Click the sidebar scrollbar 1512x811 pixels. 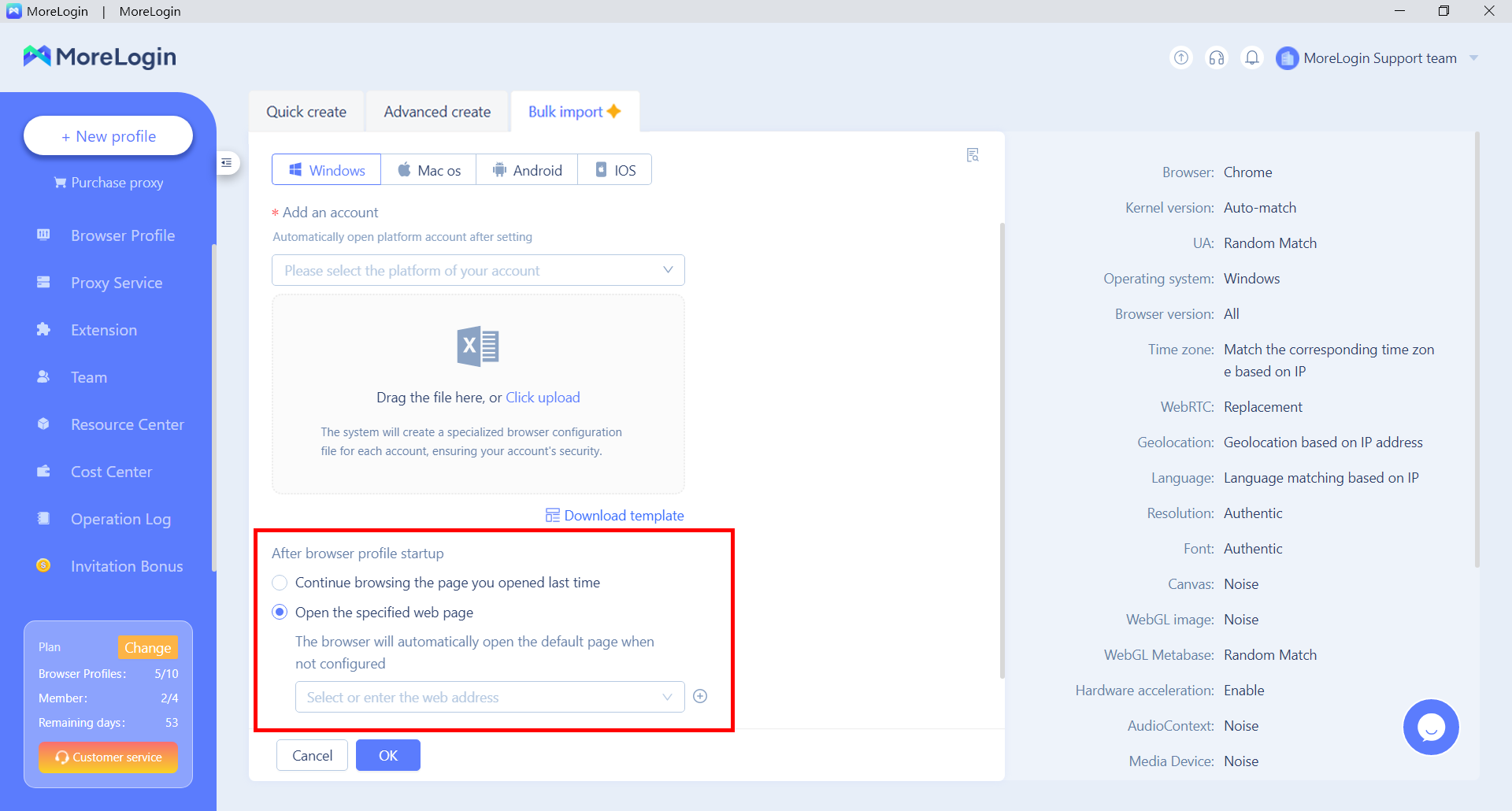(x=213, y=407)
